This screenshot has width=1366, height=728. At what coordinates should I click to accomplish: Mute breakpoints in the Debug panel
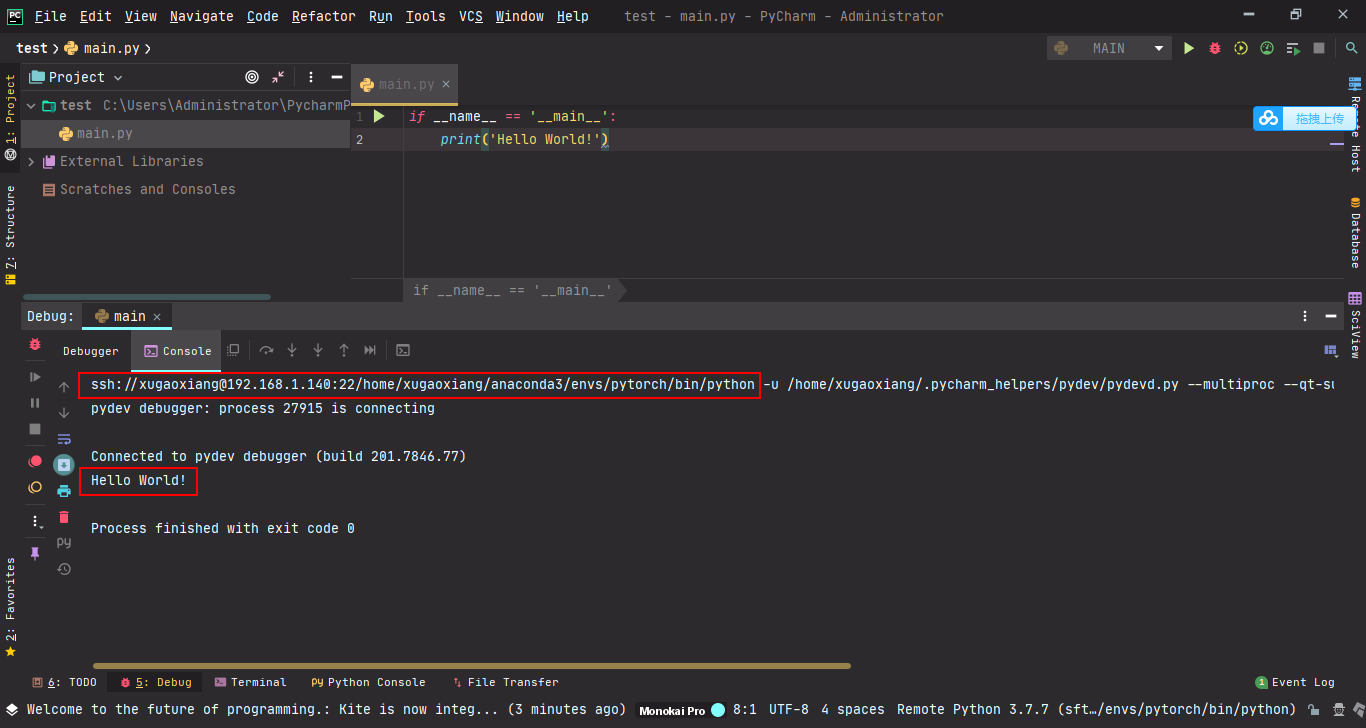click(x=35, y=487)
